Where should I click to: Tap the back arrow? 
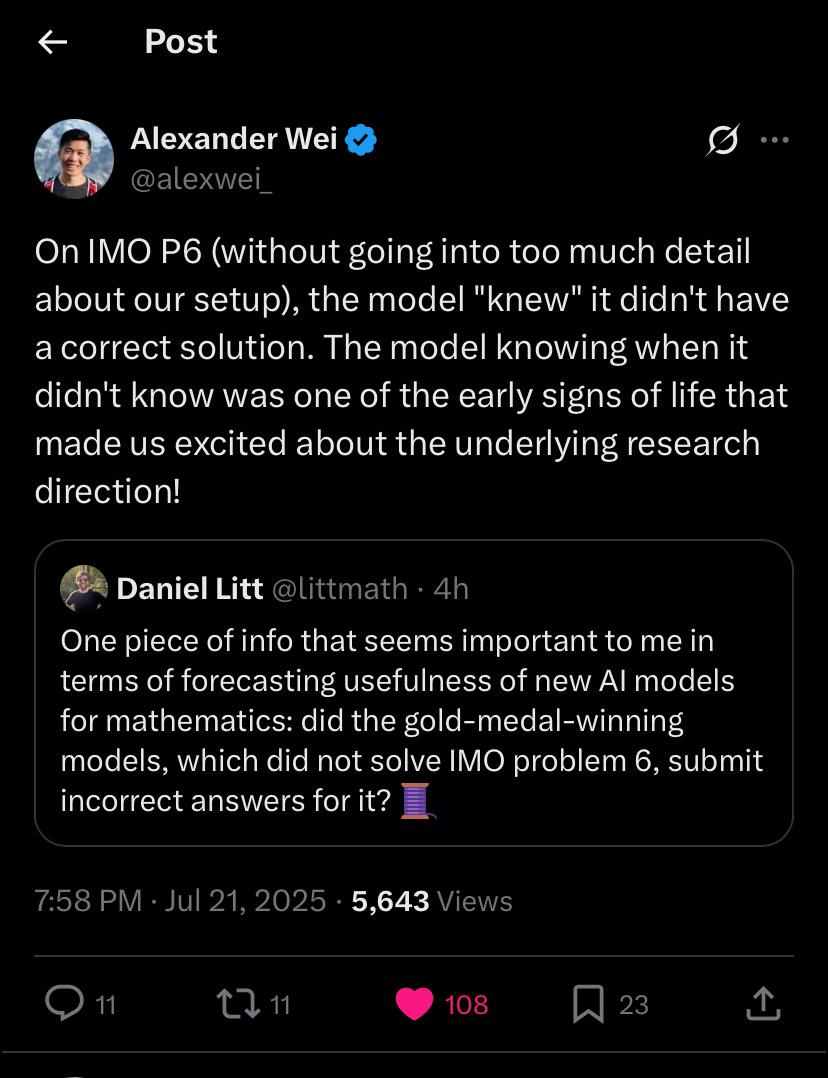tap(52, 42)
